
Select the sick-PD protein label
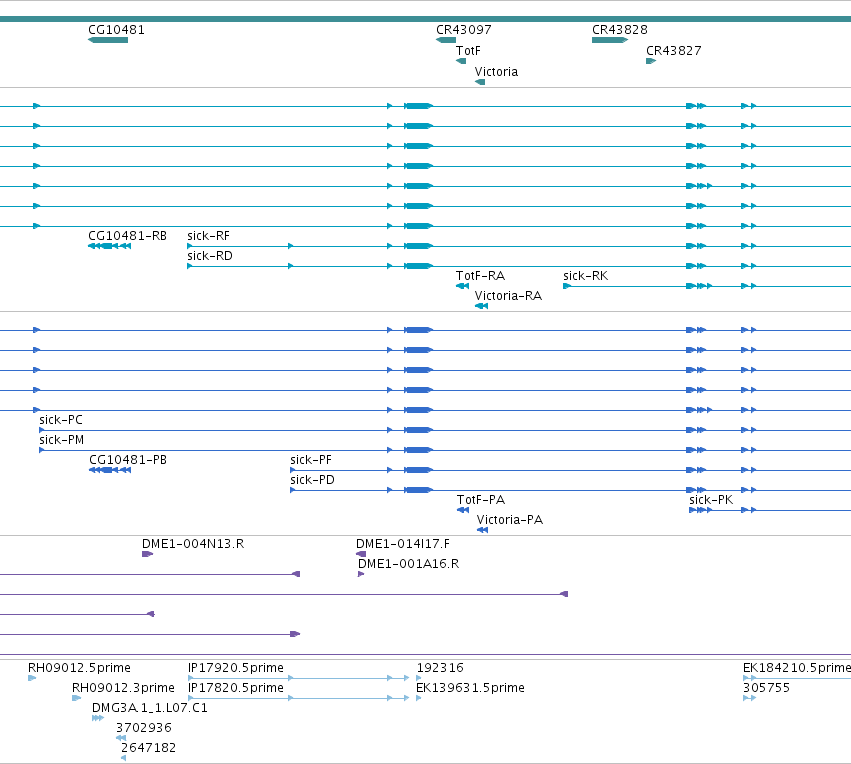[x=312, y=480]
